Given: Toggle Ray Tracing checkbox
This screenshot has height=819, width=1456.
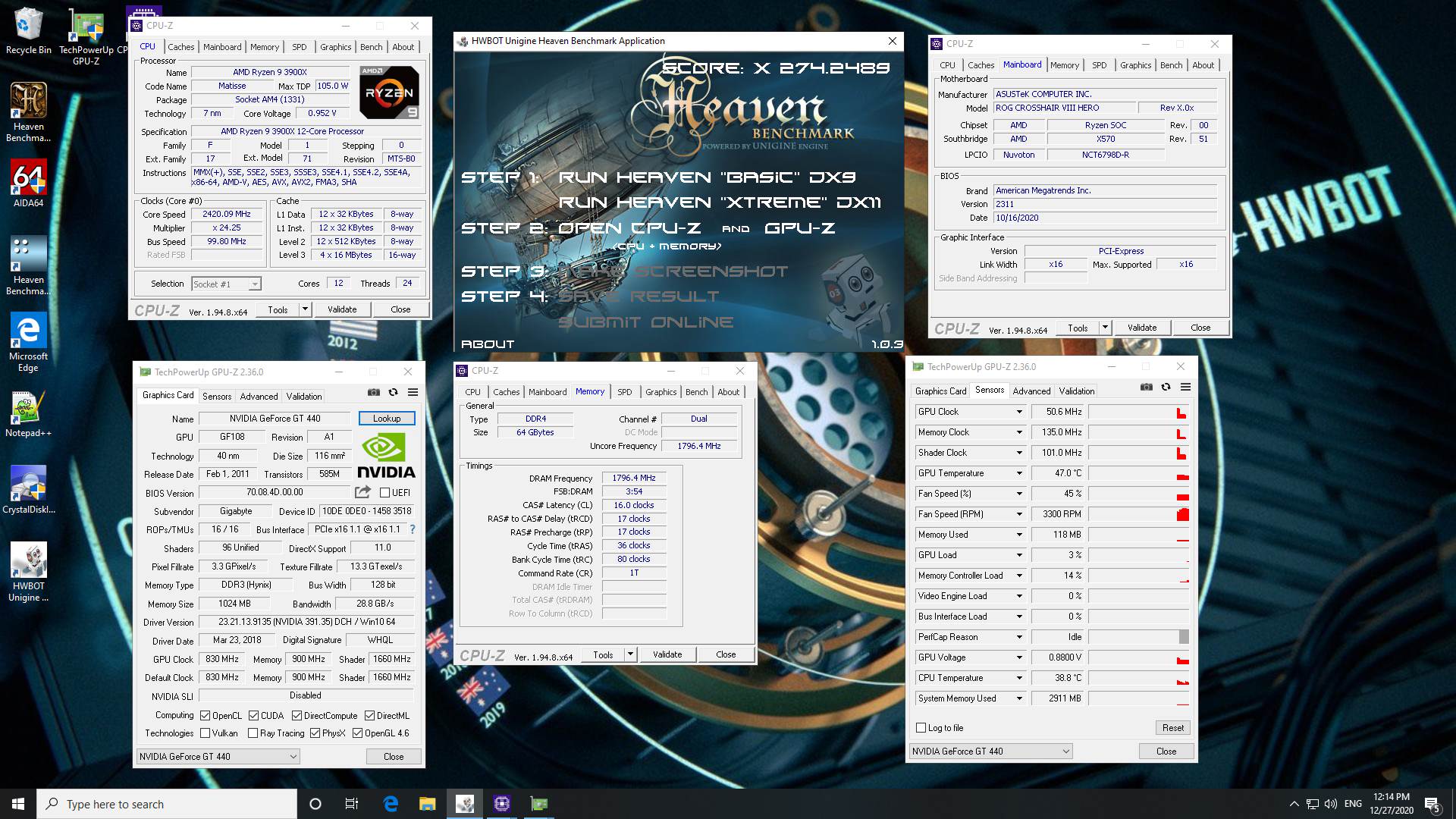Looking at the screenshot, I should (x=253, y=733).
